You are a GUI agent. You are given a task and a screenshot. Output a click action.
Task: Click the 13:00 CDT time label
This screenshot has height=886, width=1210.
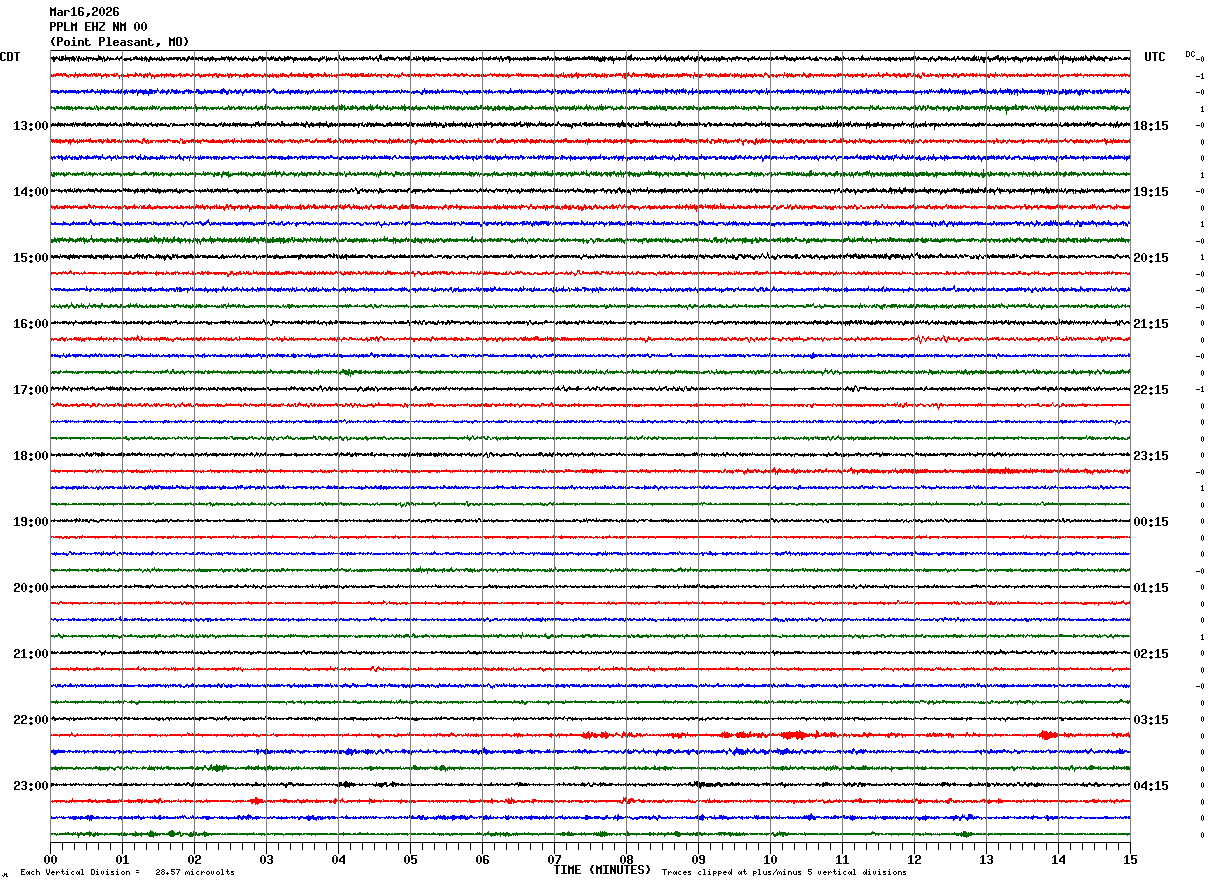pos(30,126)
